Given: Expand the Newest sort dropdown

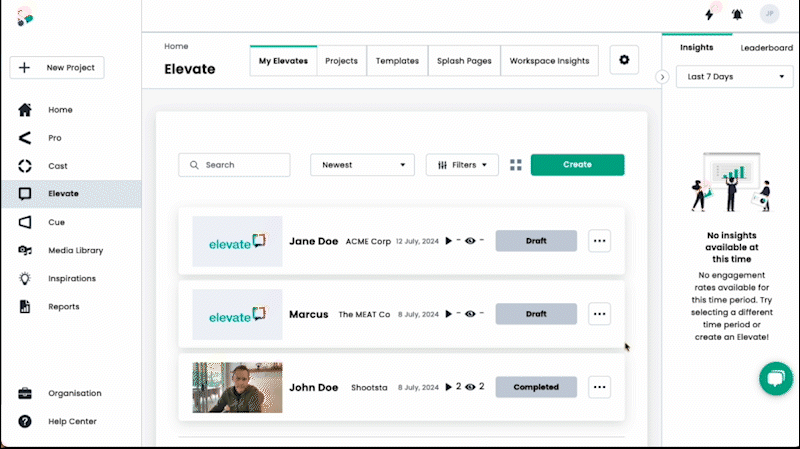Looking at the screenshot, I should [x=362, y=165].
